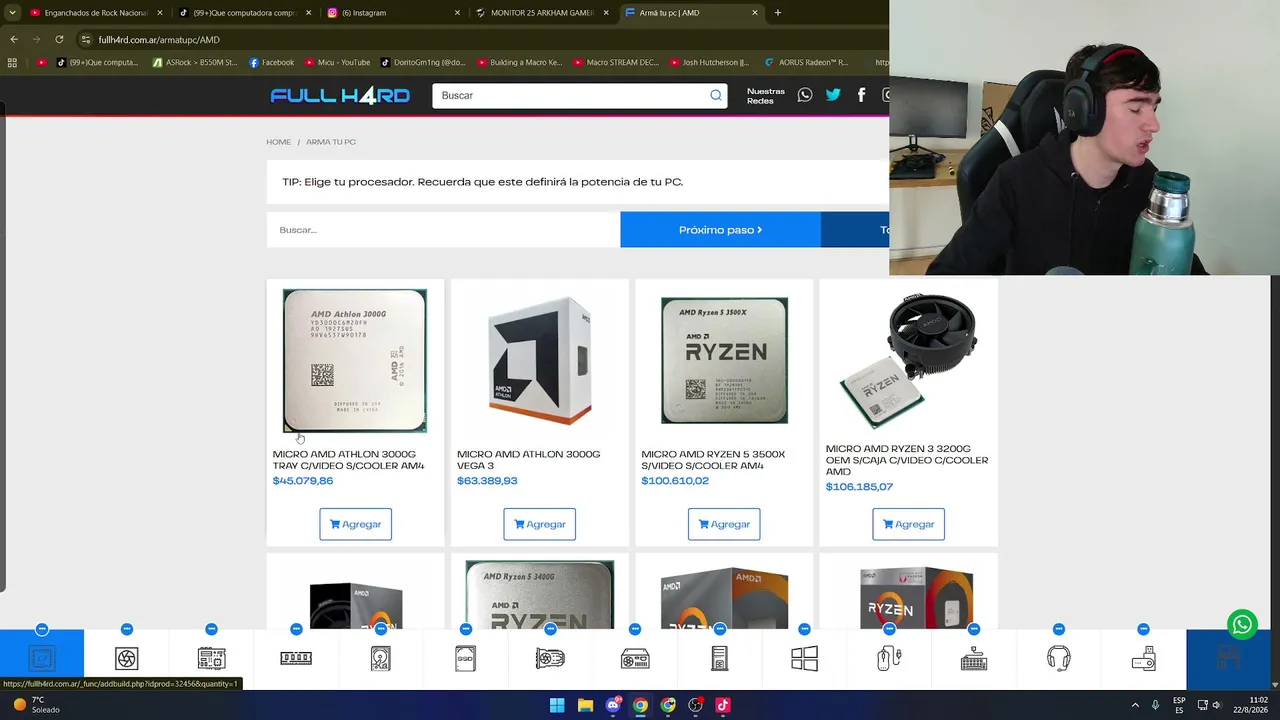Select the processor step icon in the bottom bar
Image resolution: width=1280 pixels, height=720 pixels.
click(x=42, y=658)
